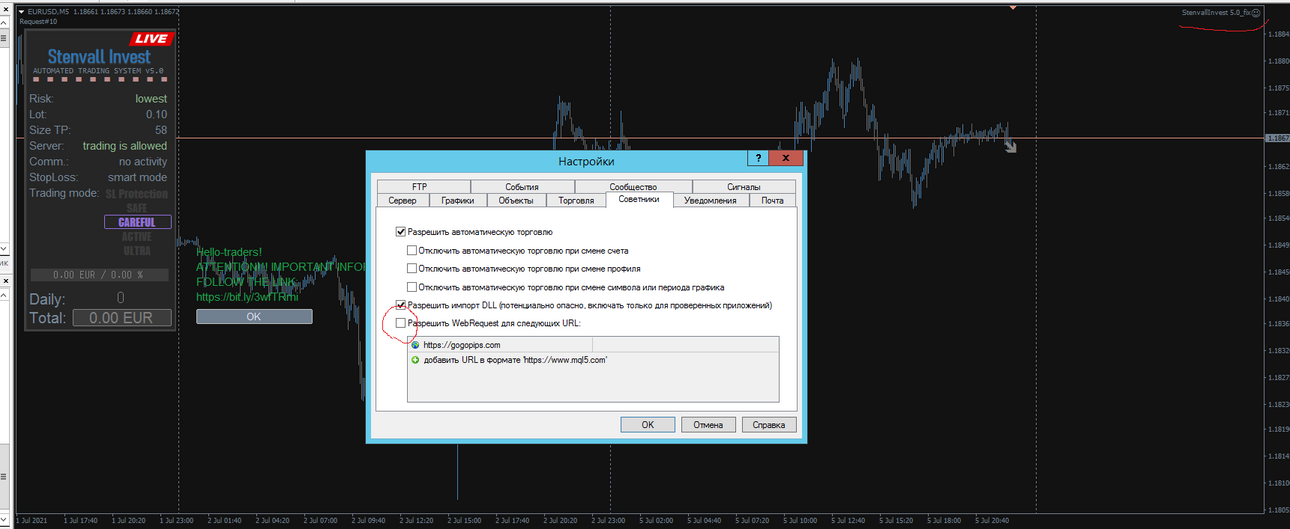Screen dimensions: 1290x529
Task: Click the question mark help icon in Настройки title bar
Action: (x=760, y=158)
